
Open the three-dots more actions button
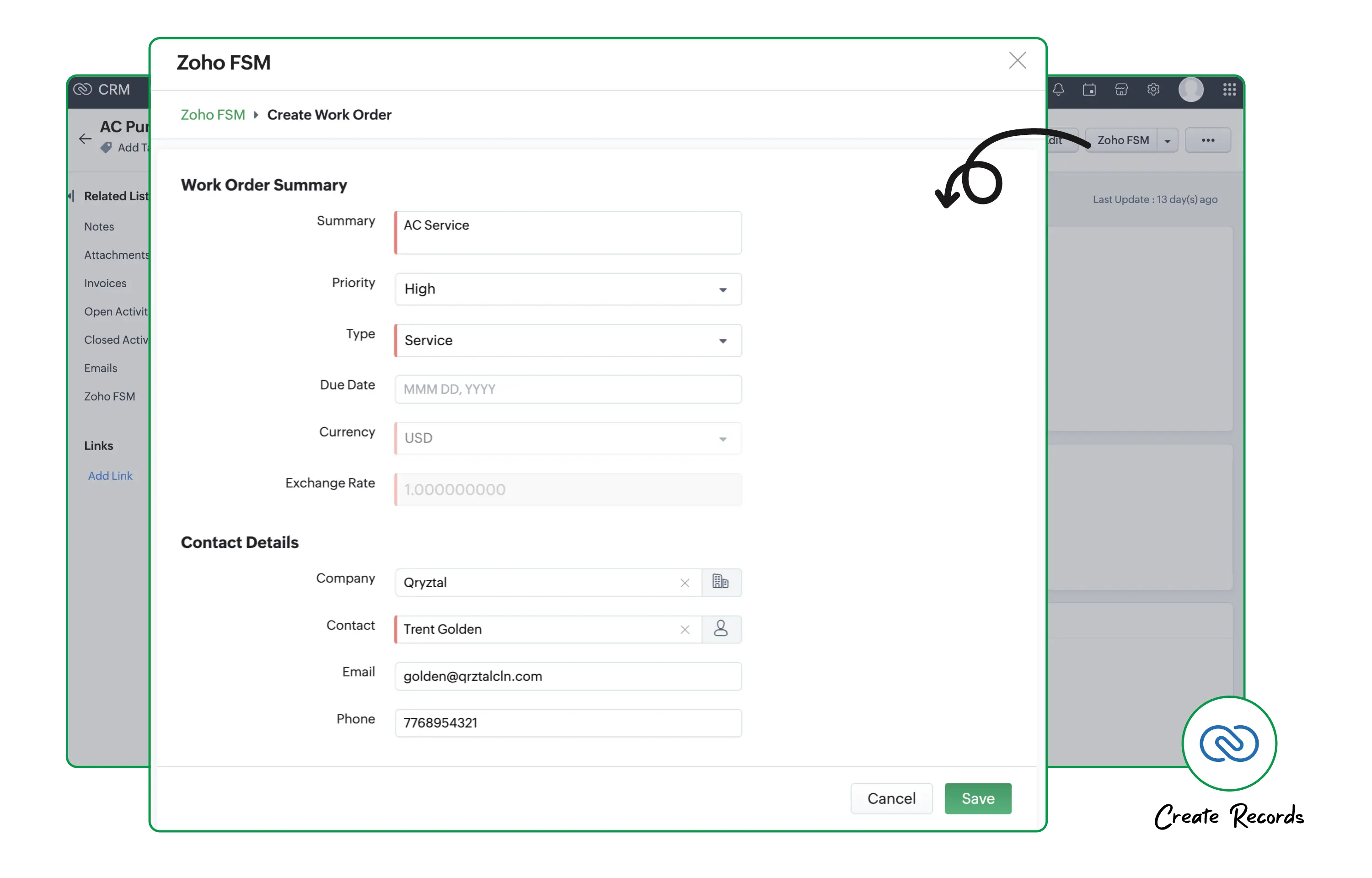[x=1207, y=140]
